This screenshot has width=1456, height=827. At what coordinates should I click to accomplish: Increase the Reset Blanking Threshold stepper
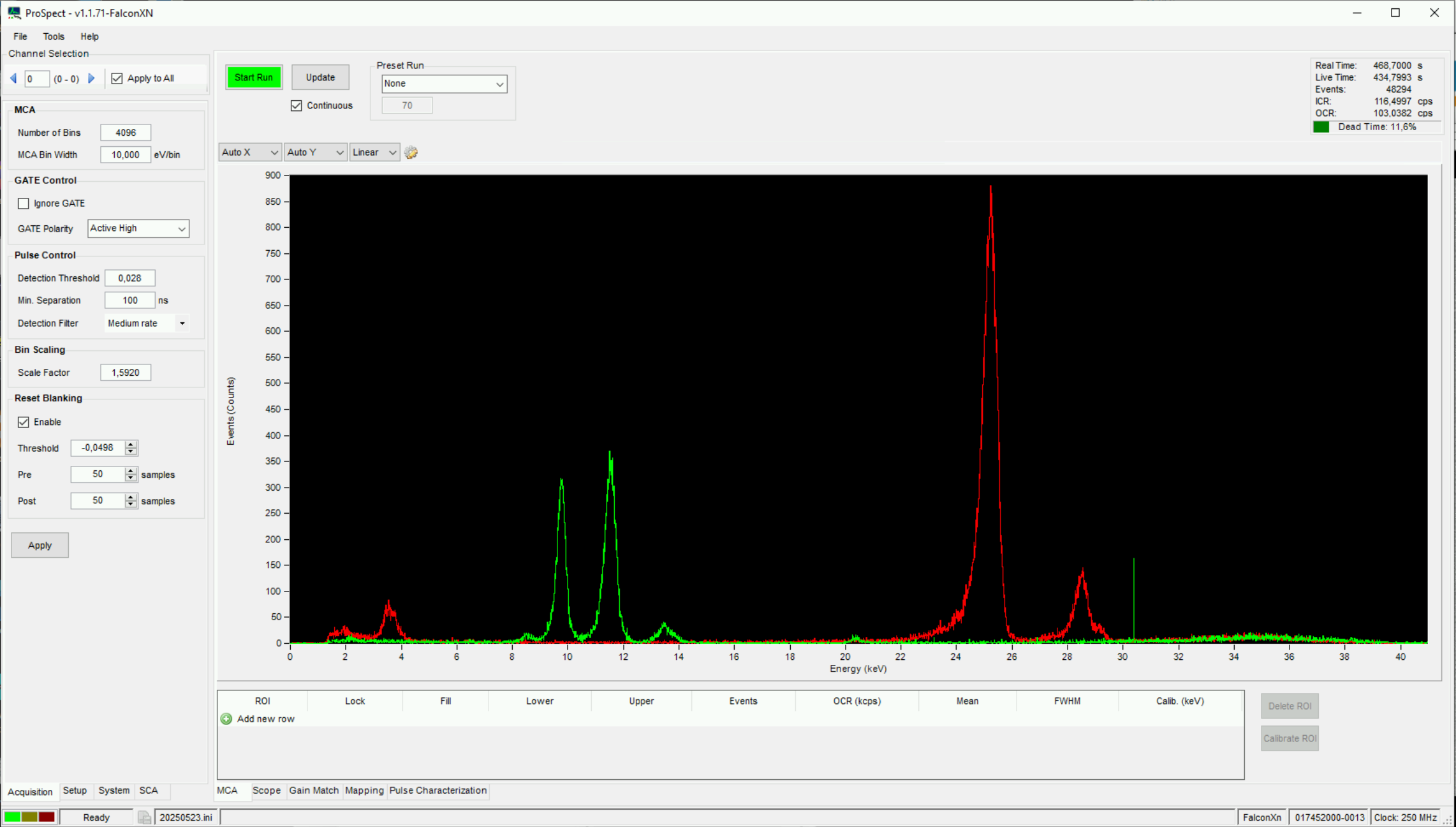tap(131, 444)
